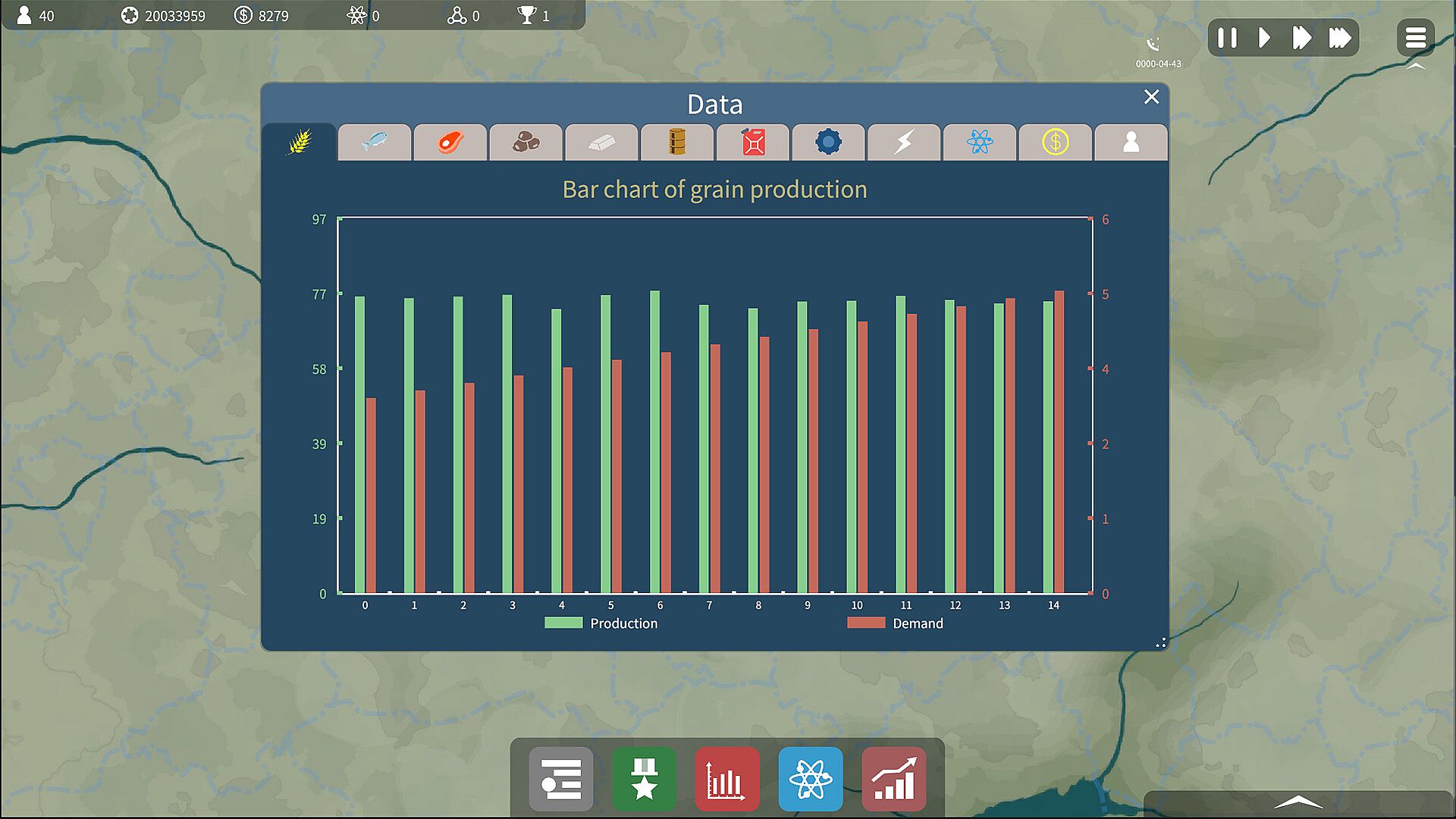Toggle the Demand legend series

pyautogui.click(x=895, y=623)
